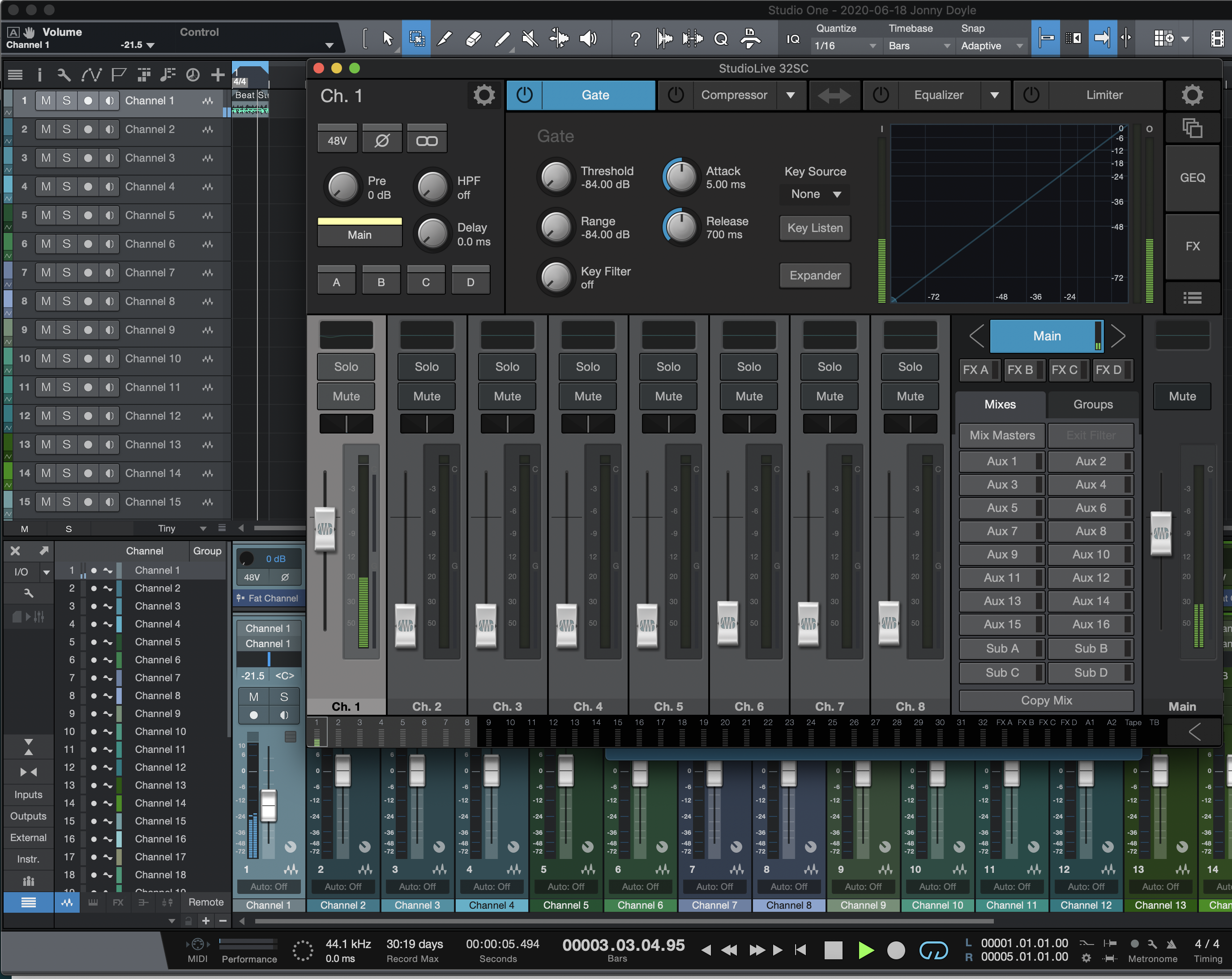Select the Aux 5 mix
This screenshot has width=1232, height=979.
tap(1002, 507)
